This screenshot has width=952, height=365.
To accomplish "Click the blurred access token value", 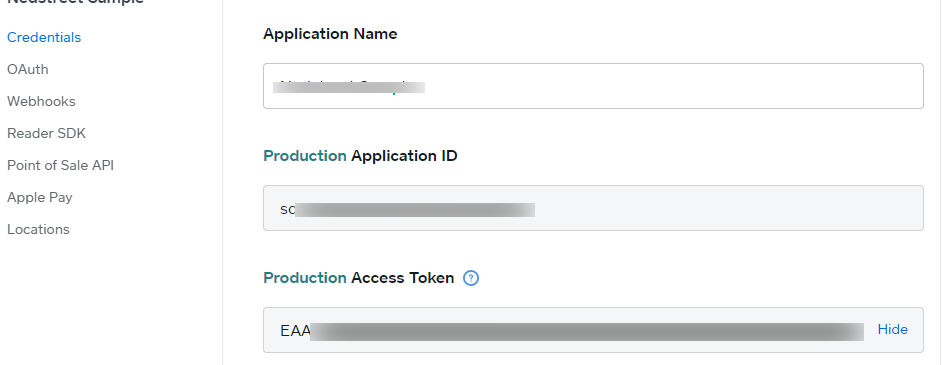I will pyautogui.click(x=586, y=332).
